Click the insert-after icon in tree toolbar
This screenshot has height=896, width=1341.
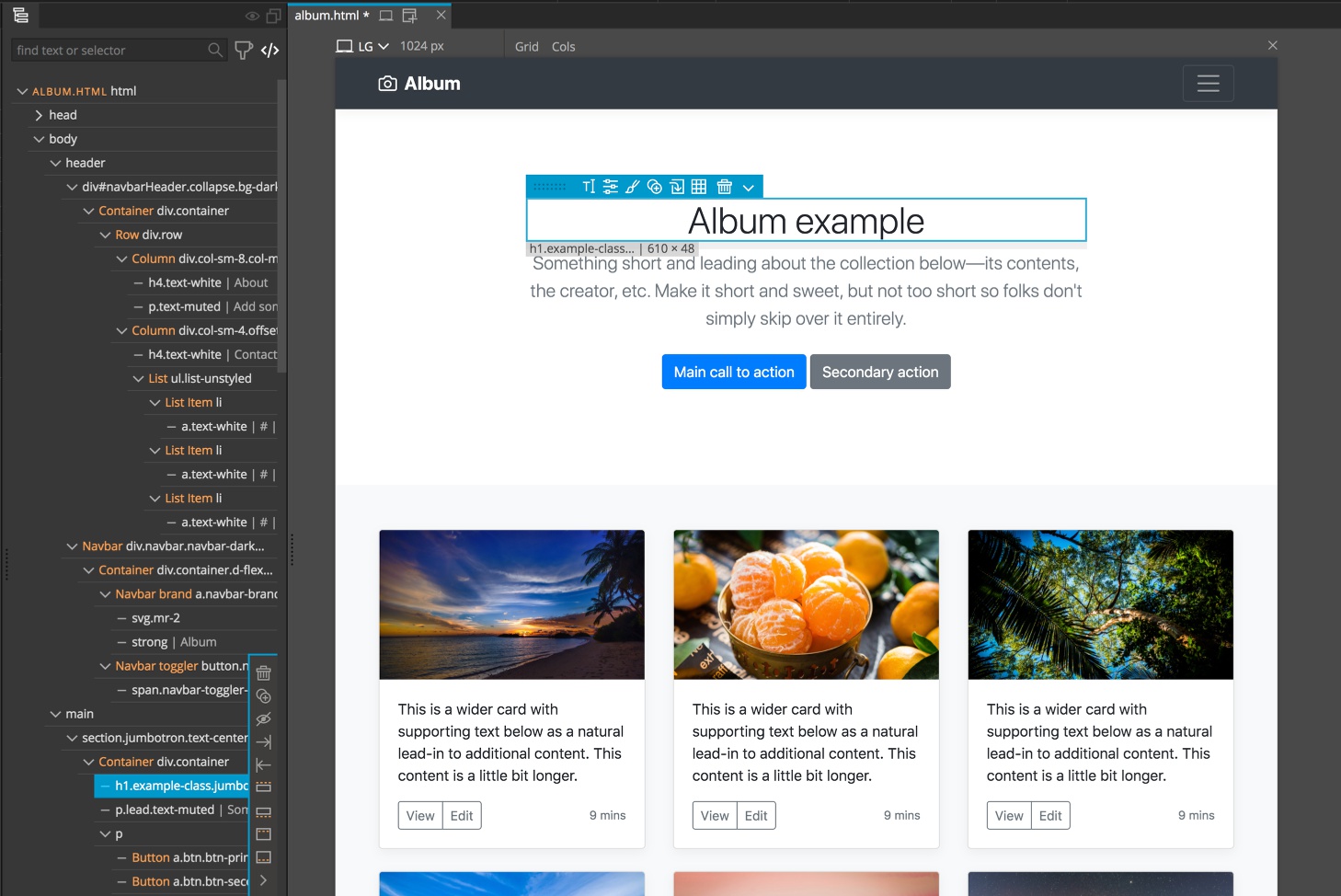263,811
